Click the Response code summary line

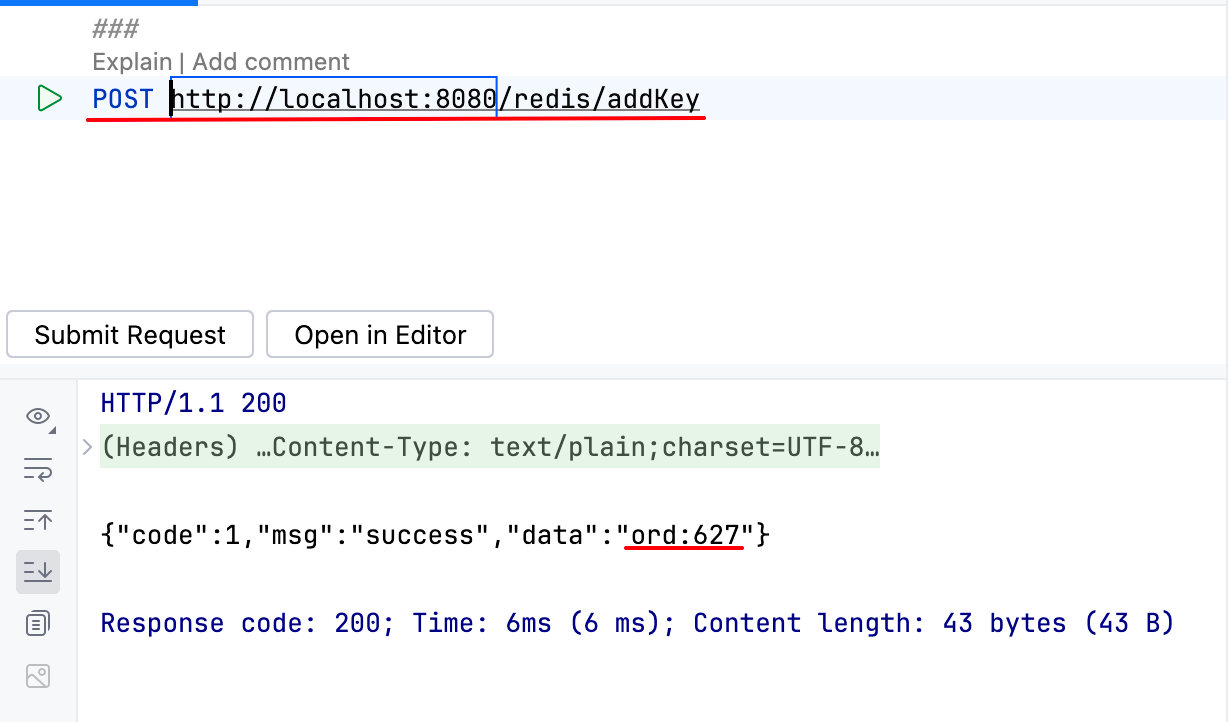click(637, 623)
